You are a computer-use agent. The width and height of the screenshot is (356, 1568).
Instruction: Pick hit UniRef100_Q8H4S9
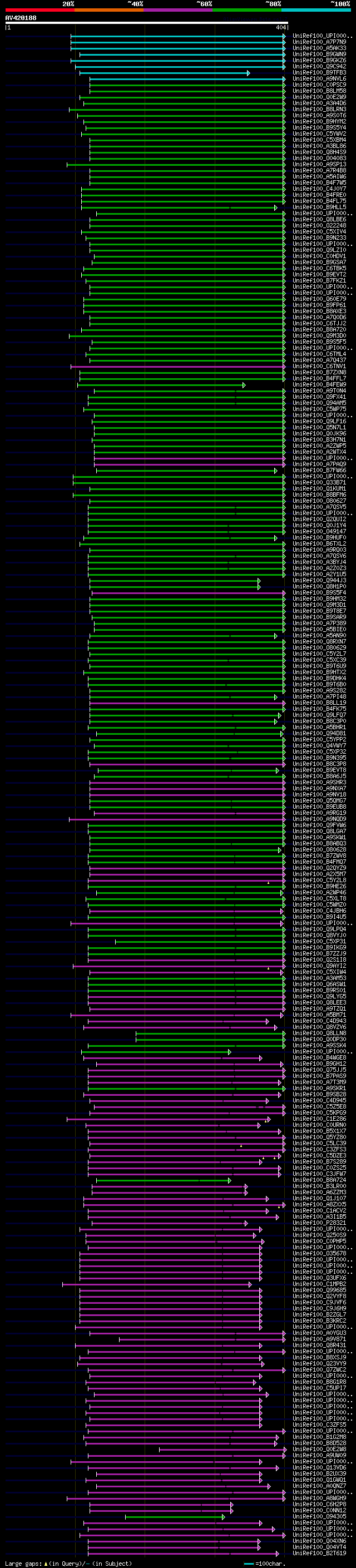(319, 152)
